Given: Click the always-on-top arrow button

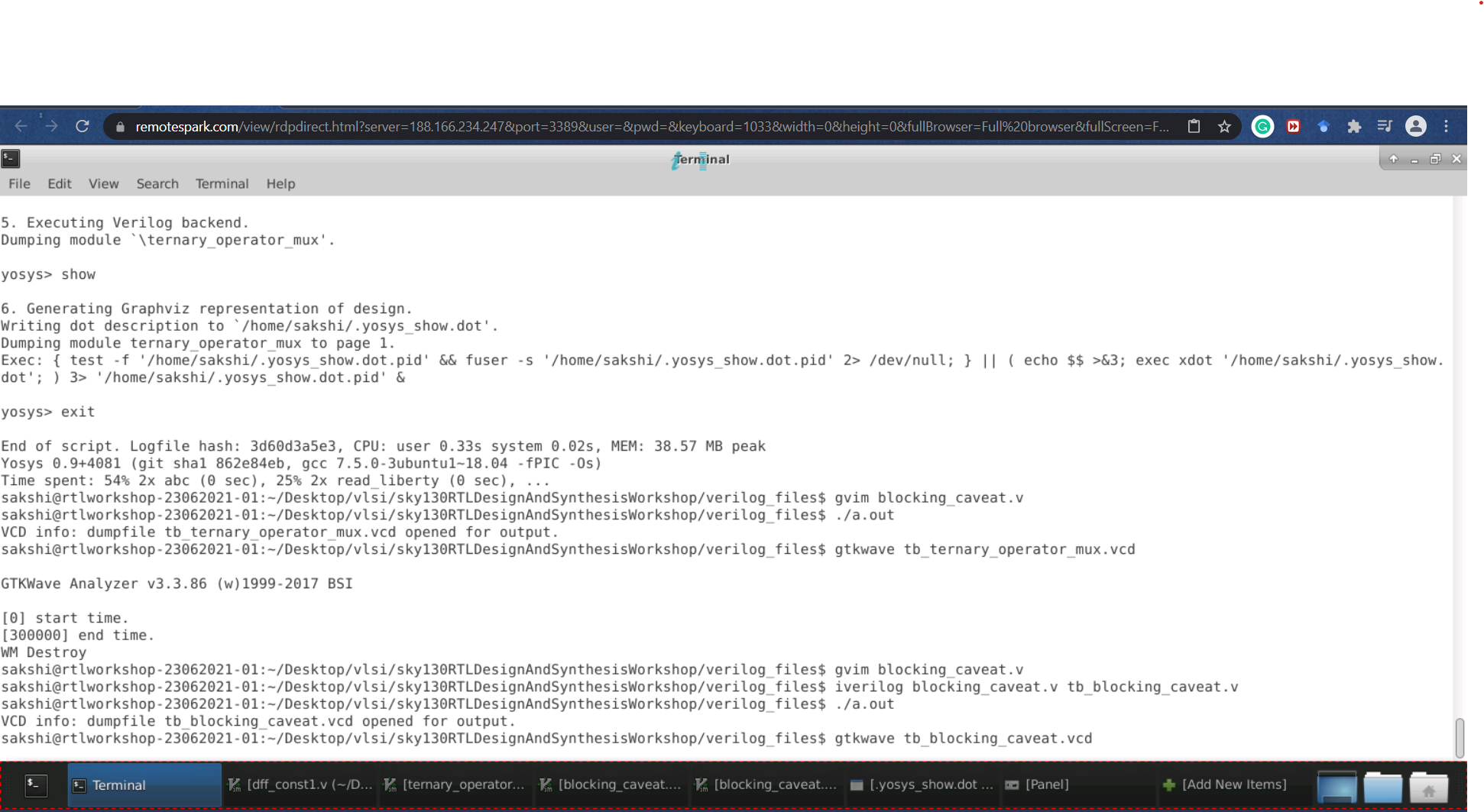Looking at the screenshot, I should click(x=1393, y=159).
